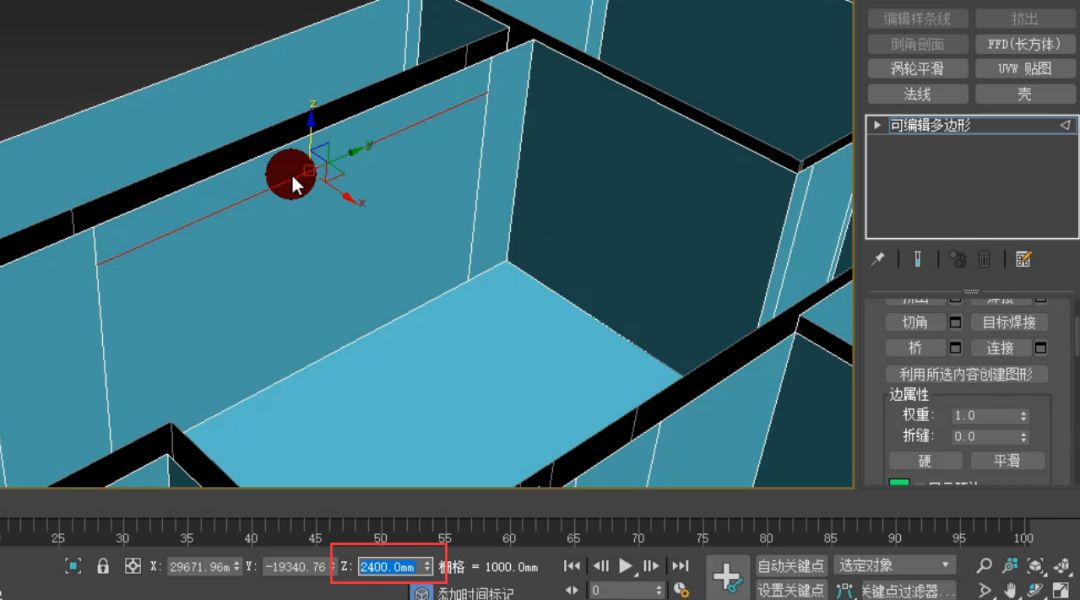Click 倒角剖面 modifier button
The height and width of the screenshot is (600, 1080).
[x=917, y=44]
